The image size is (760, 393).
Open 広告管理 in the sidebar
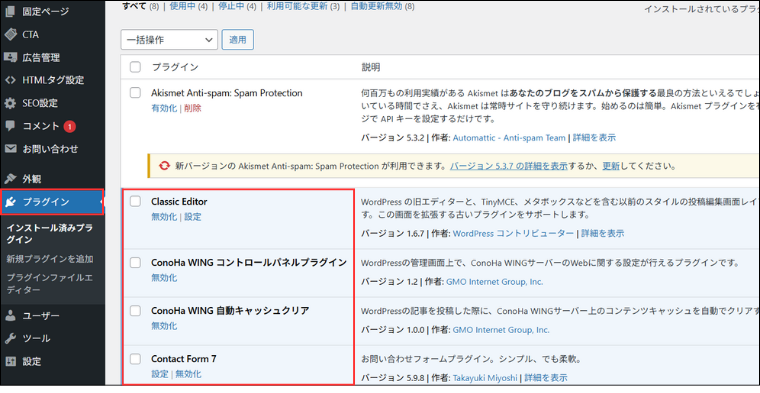(41, 57)
